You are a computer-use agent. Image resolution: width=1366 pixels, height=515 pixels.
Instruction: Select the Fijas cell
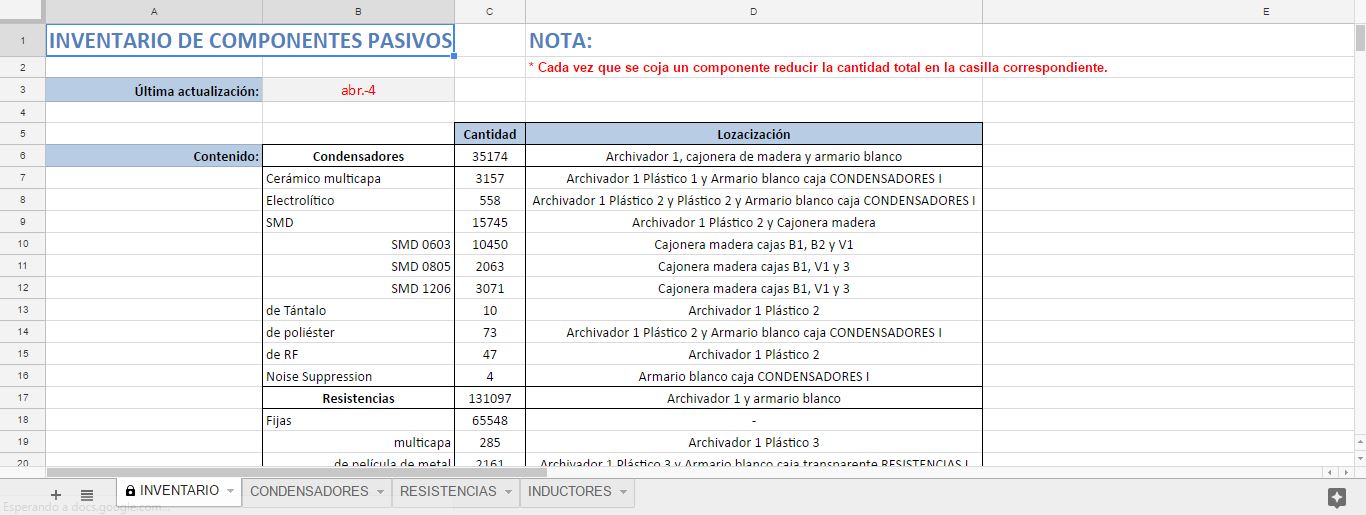click(358, 420)
